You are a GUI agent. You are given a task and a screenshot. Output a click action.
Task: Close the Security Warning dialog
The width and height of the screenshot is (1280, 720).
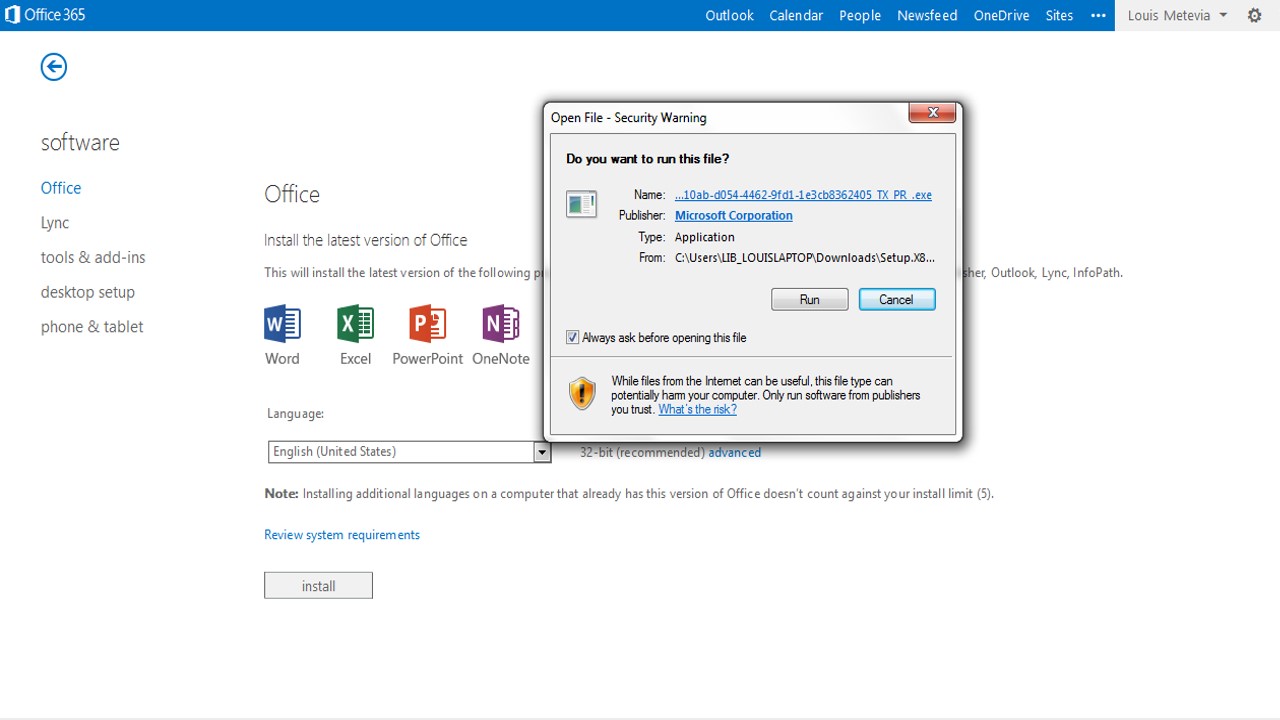tap(933, 112)
